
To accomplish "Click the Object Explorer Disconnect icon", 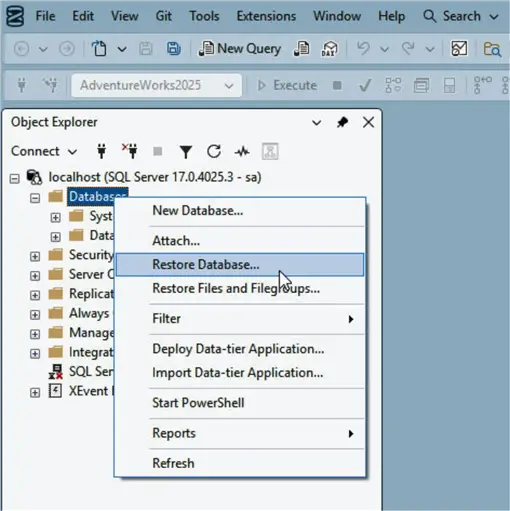I will point(130,151).
